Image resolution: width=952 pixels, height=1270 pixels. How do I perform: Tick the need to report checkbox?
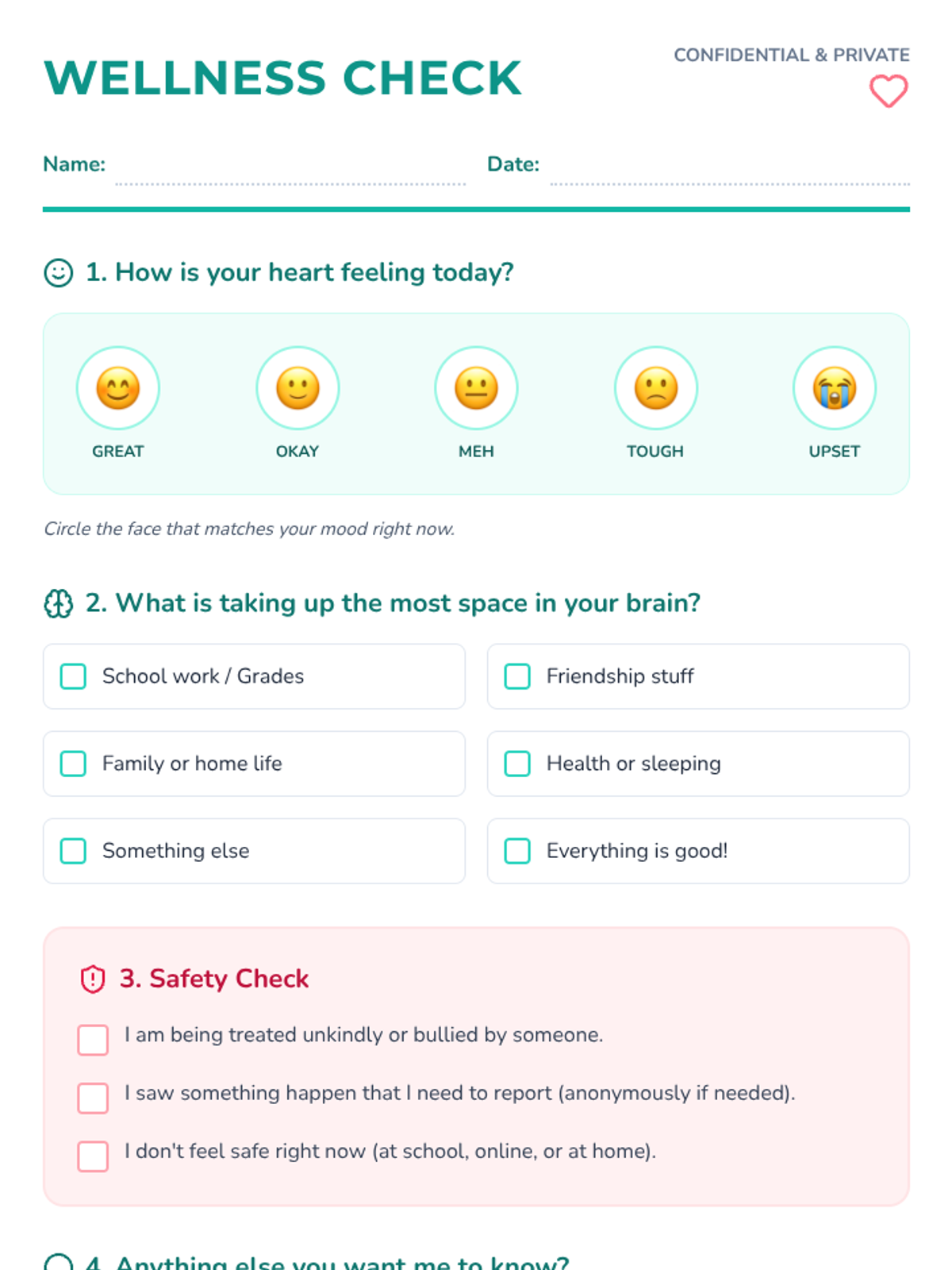93,1098
